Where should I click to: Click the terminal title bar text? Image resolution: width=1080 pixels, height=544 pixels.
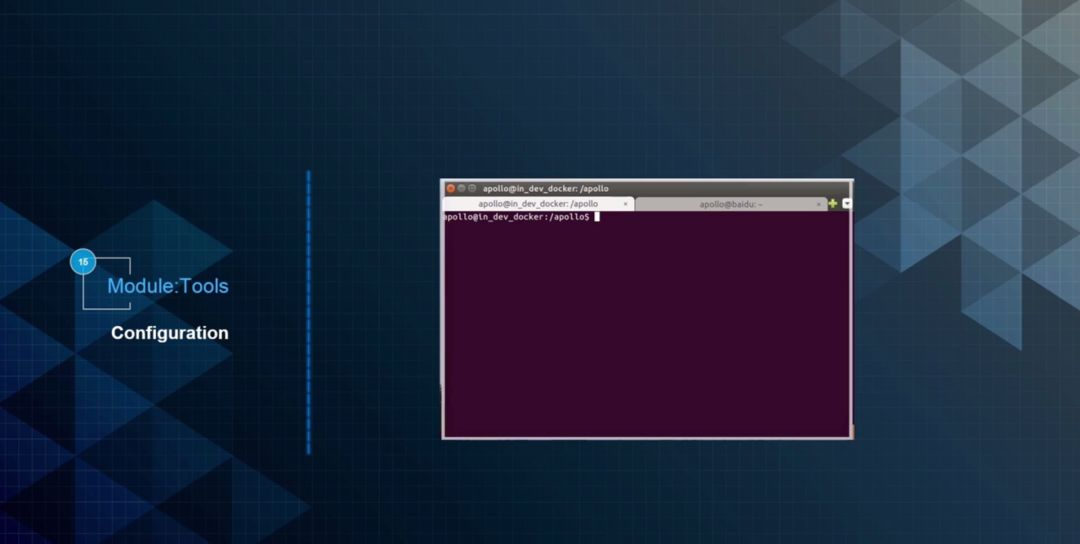point(546,188)
